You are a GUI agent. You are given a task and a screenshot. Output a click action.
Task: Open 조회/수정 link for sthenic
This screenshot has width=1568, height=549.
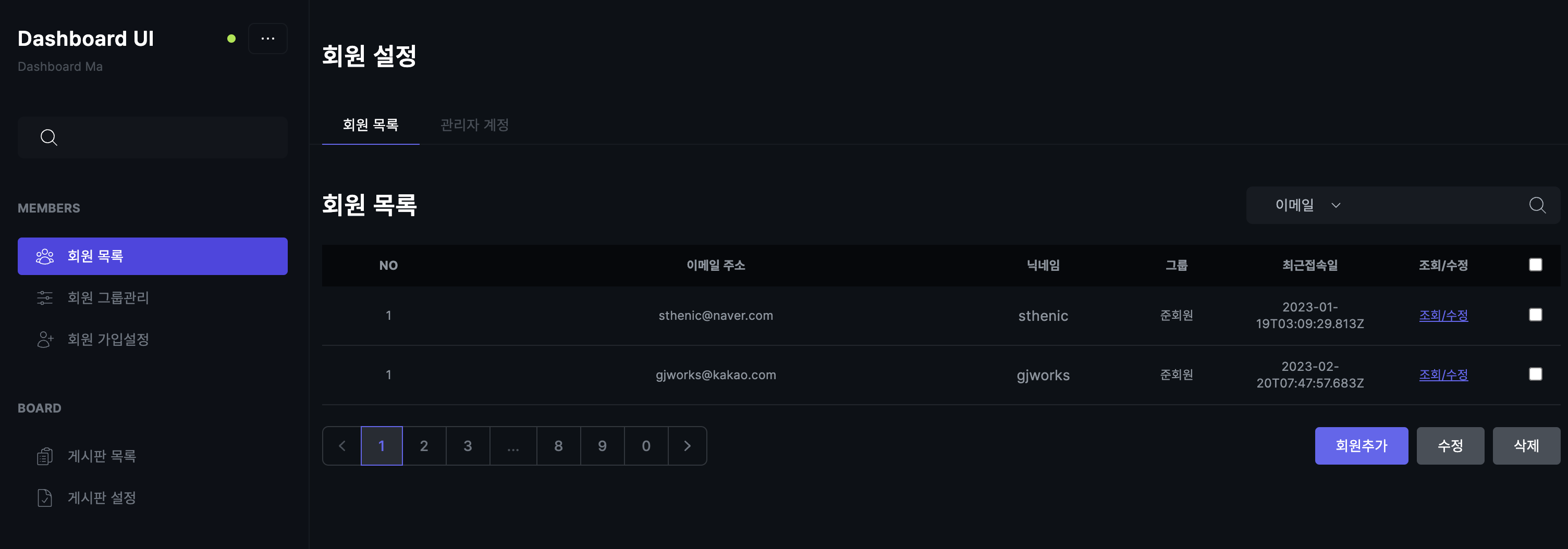click(x=1443, y=316)
